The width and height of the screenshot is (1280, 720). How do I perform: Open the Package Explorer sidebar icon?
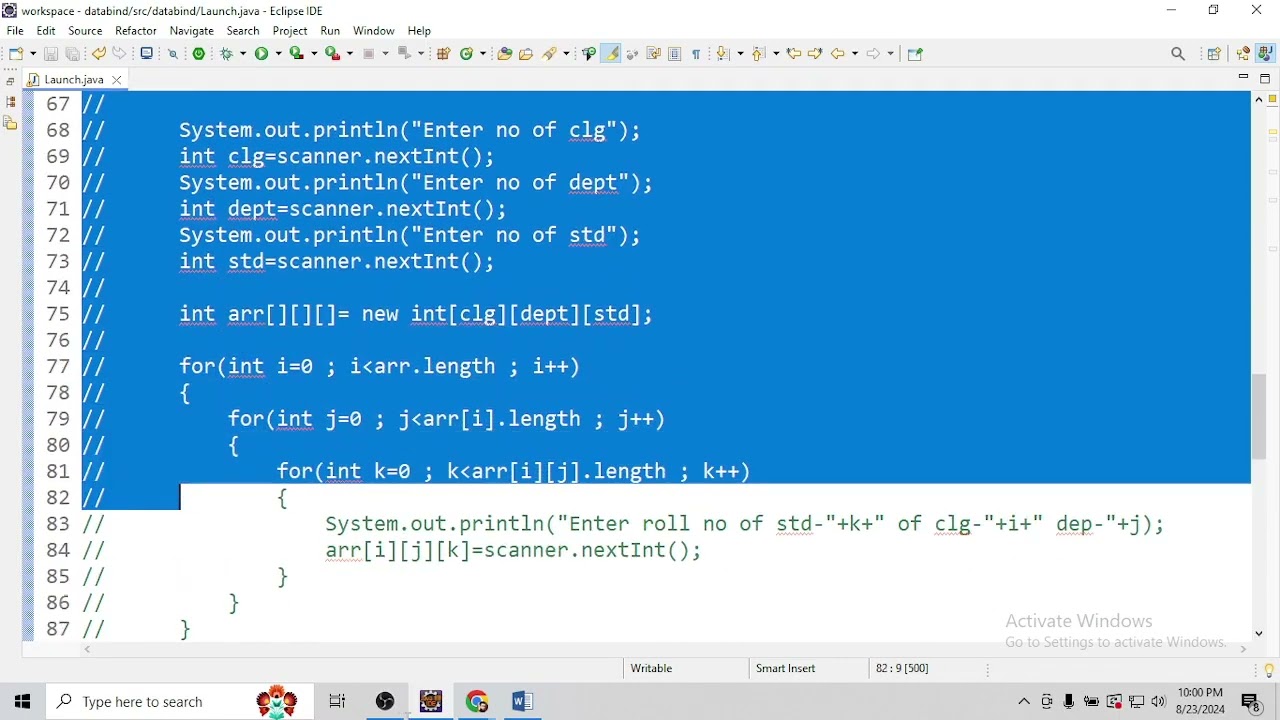pos(10,102)
